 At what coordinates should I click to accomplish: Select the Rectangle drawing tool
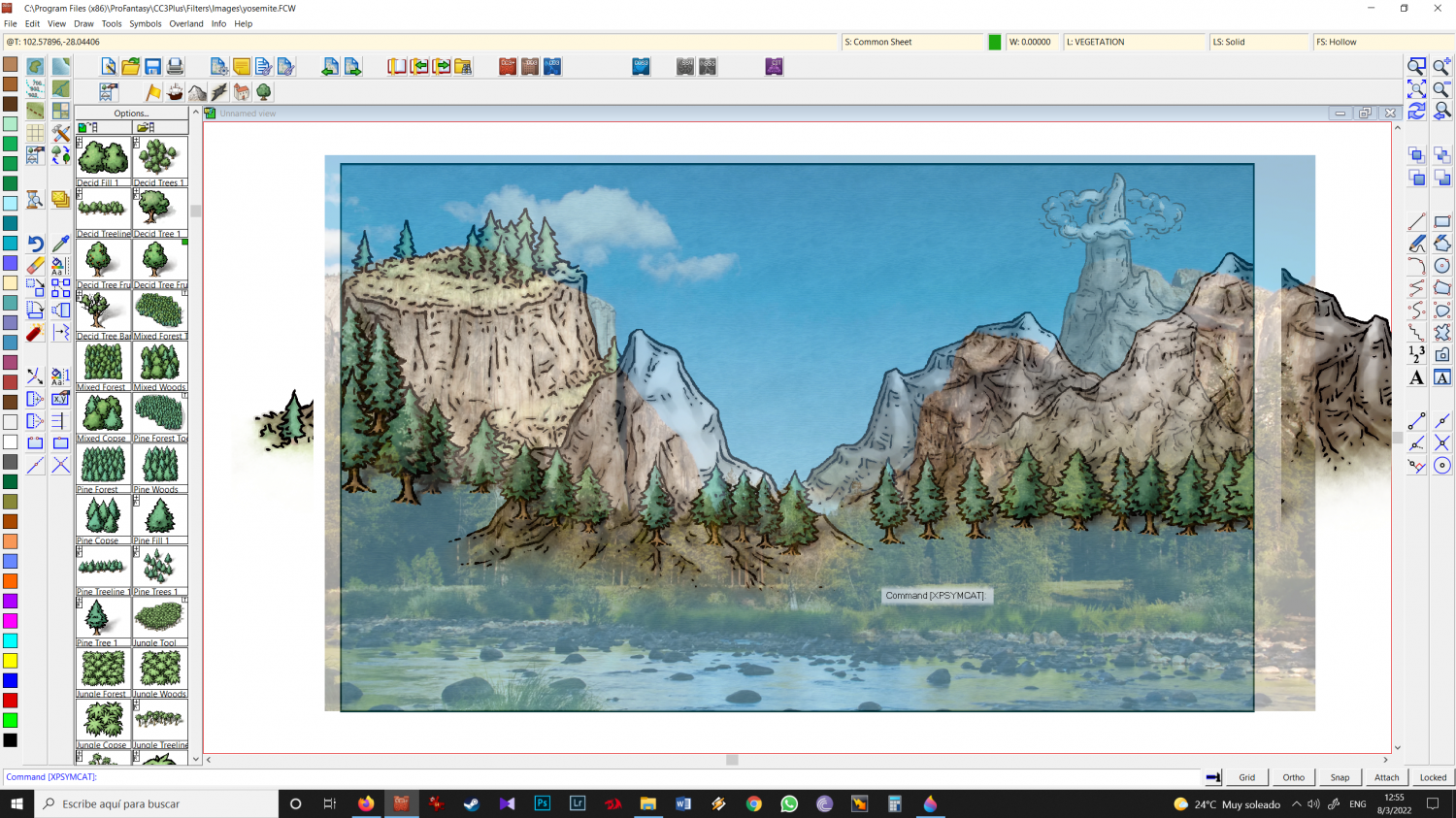(x=1442, y=221)
